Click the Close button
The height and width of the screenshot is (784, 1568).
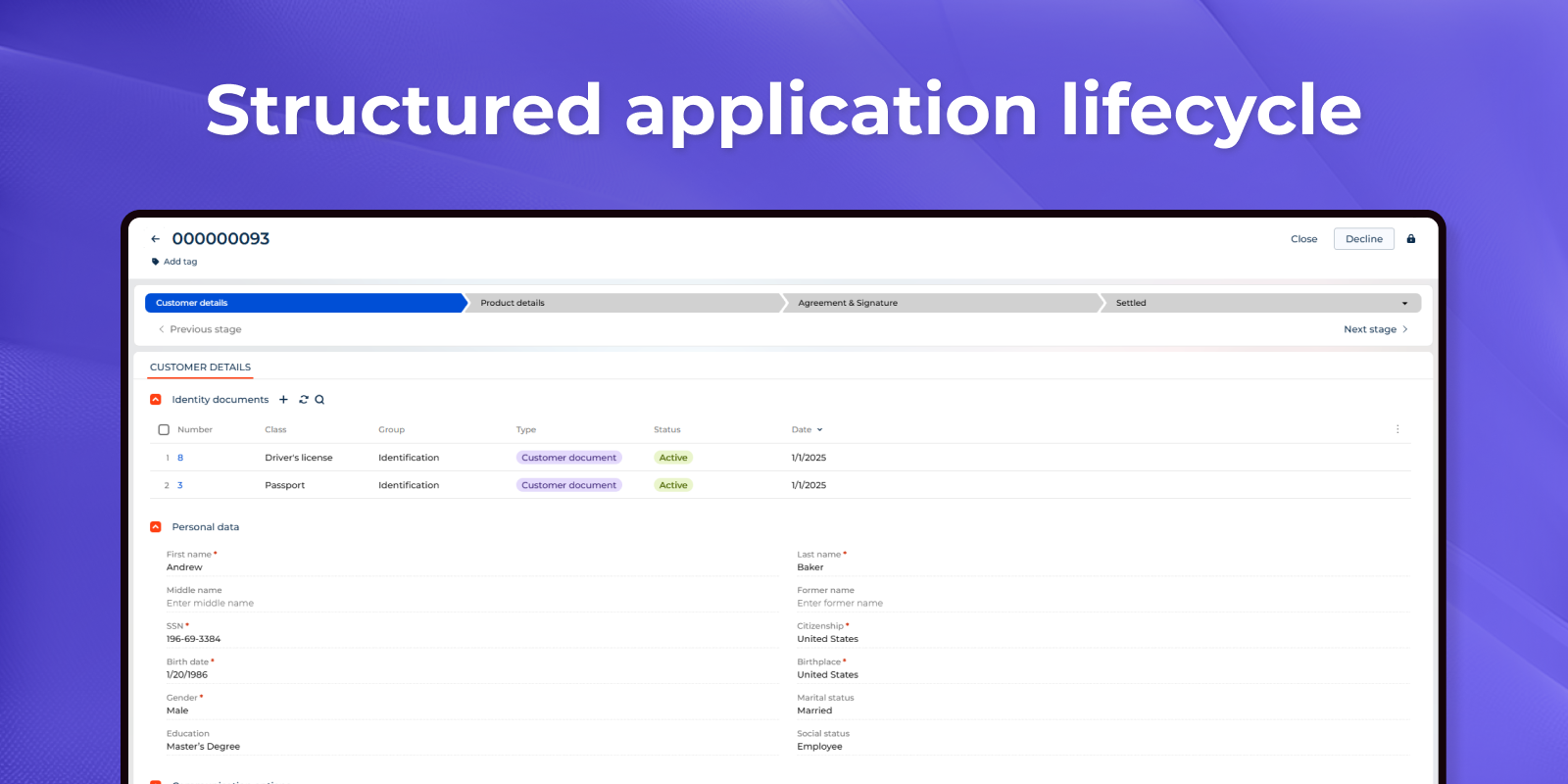[1303, 239]
